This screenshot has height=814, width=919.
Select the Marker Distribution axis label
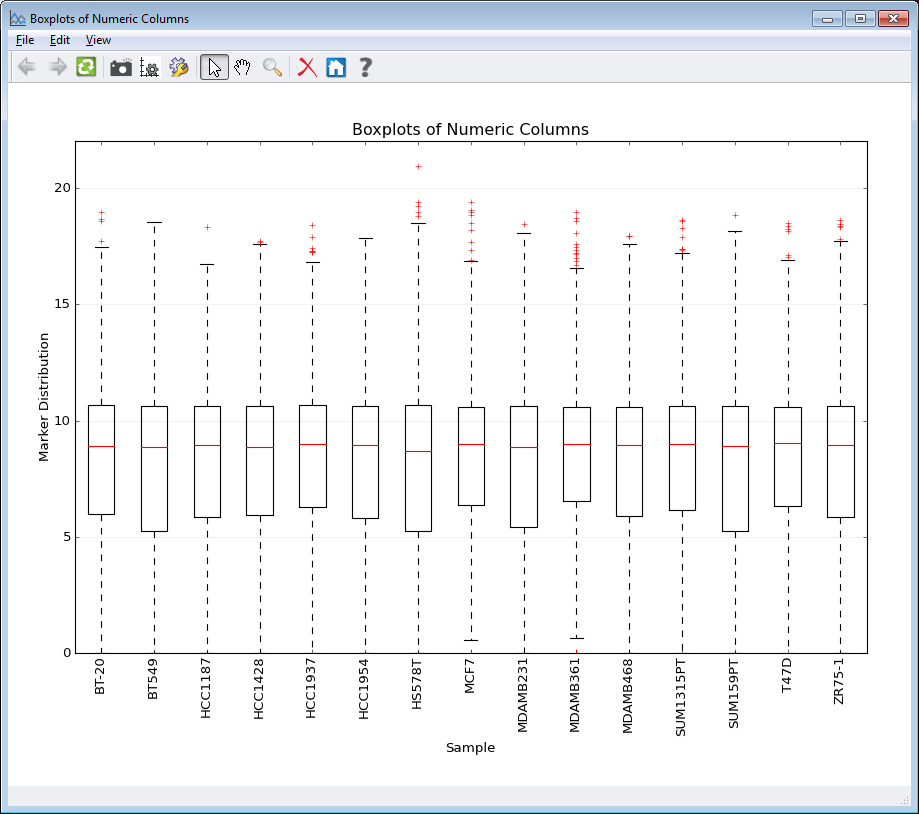point(42,394)
